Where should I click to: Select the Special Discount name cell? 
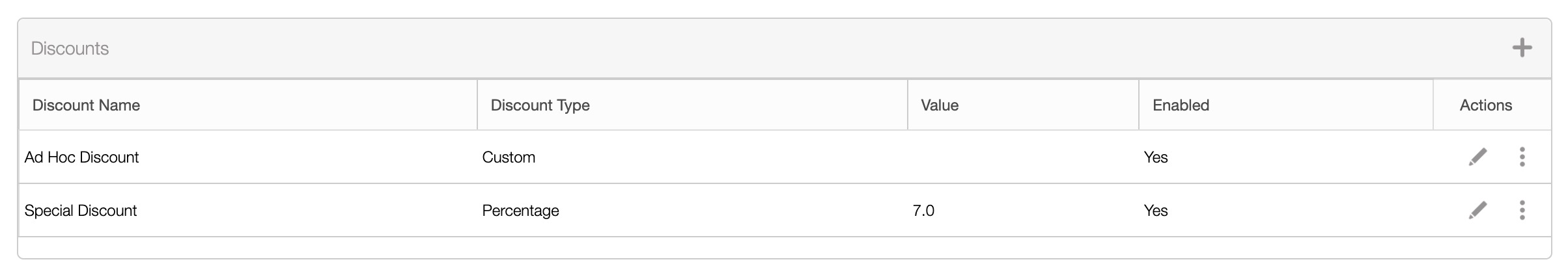81,211
